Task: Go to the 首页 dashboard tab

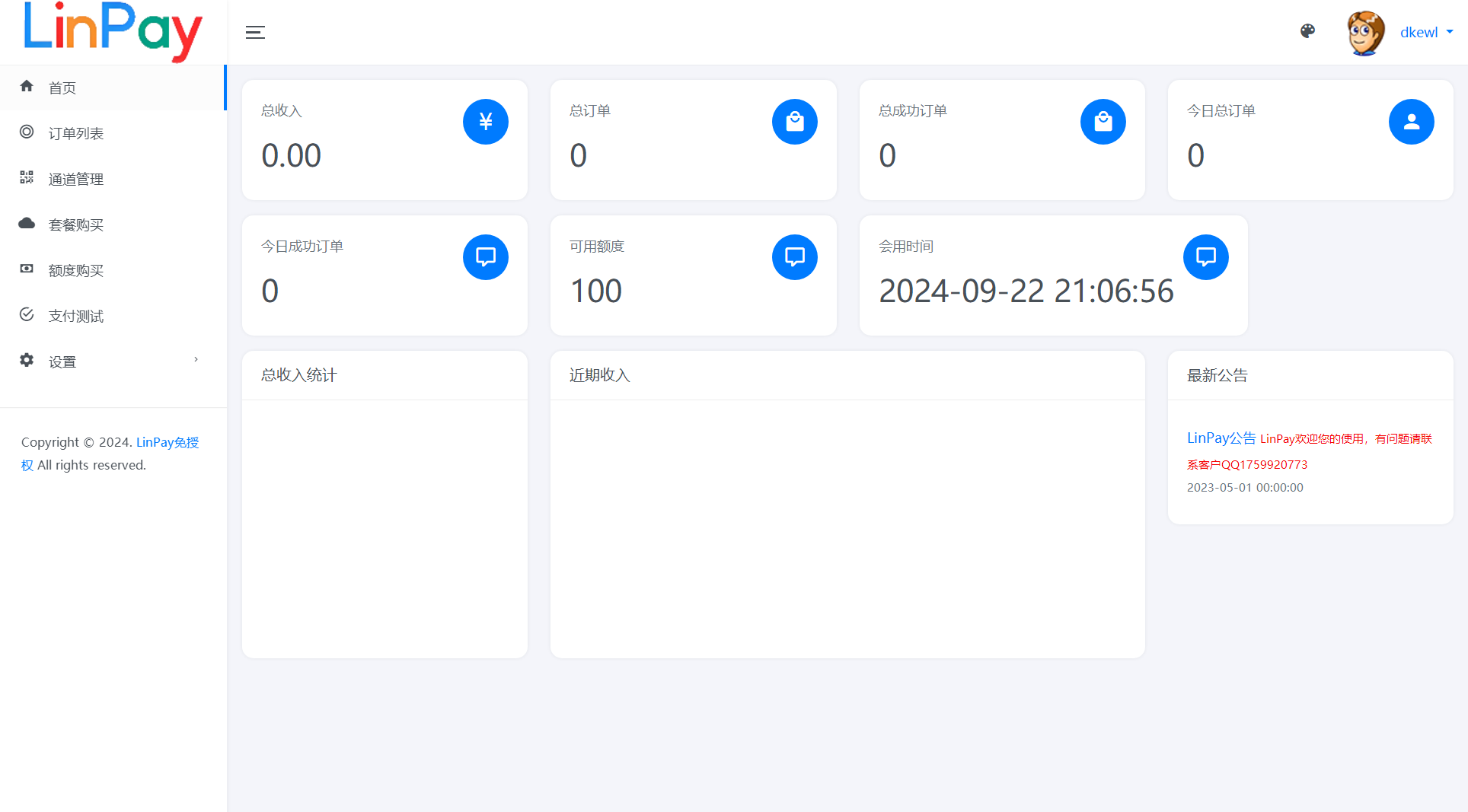Action: pyautogui.click(x=62, y=87)
